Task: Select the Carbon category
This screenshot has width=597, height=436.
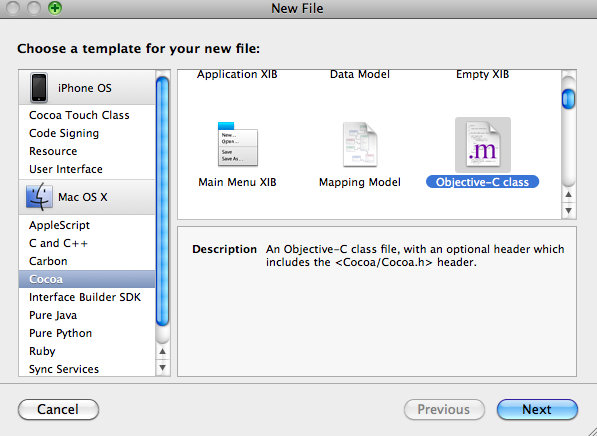Action: pyautogui.click(x=87, y=261)
